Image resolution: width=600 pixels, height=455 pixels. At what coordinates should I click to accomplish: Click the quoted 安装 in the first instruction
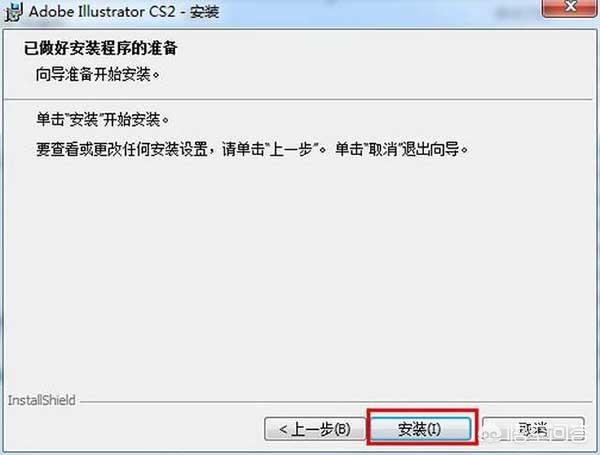pos(84,120)
